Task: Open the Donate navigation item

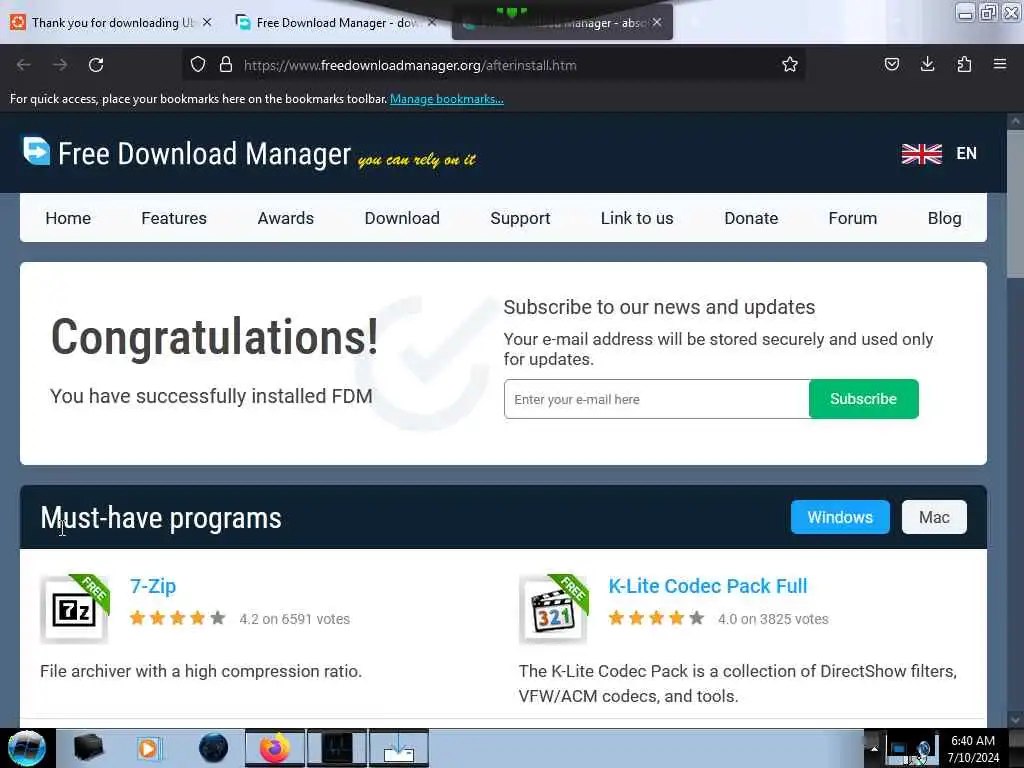Action: [x=751, y=218]
